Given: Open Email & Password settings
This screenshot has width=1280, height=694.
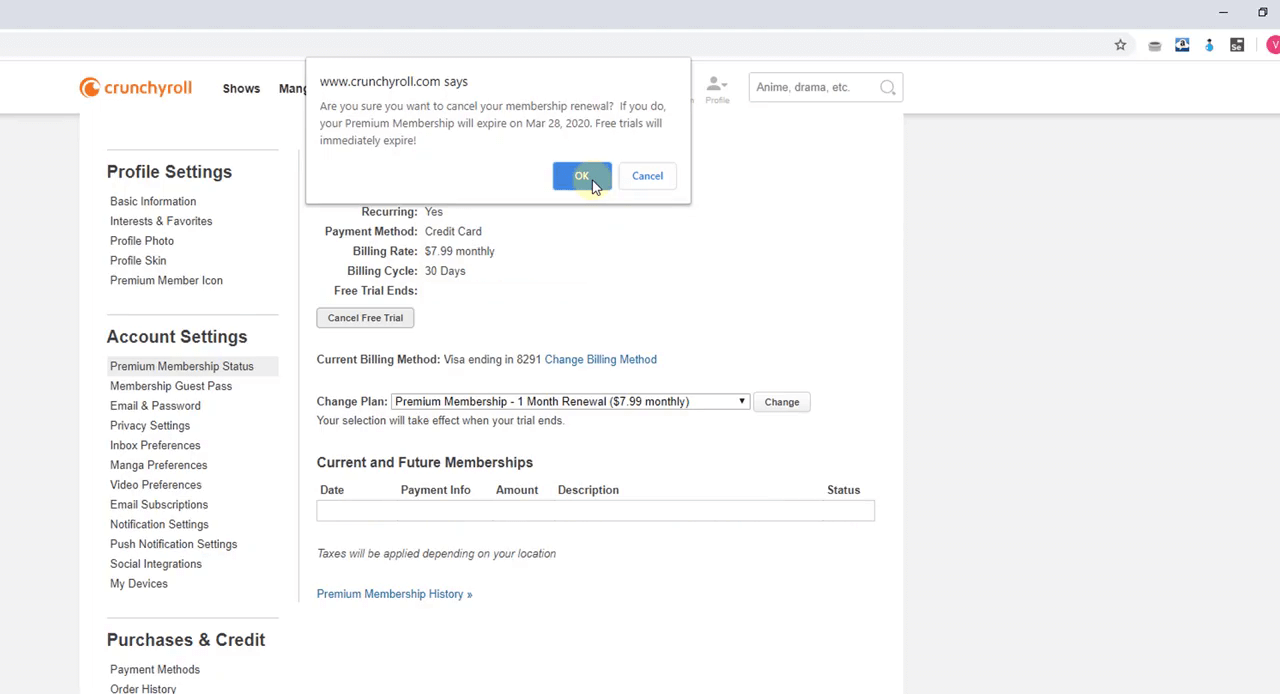Looking at the screenshot, I should pyautogui.click(x=155, y=406).
